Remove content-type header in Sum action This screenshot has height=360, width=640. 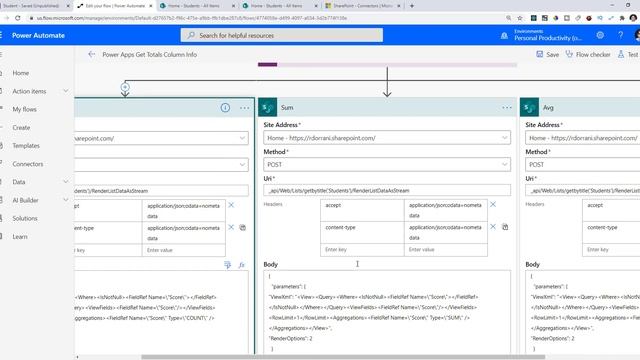pos(493,227)
